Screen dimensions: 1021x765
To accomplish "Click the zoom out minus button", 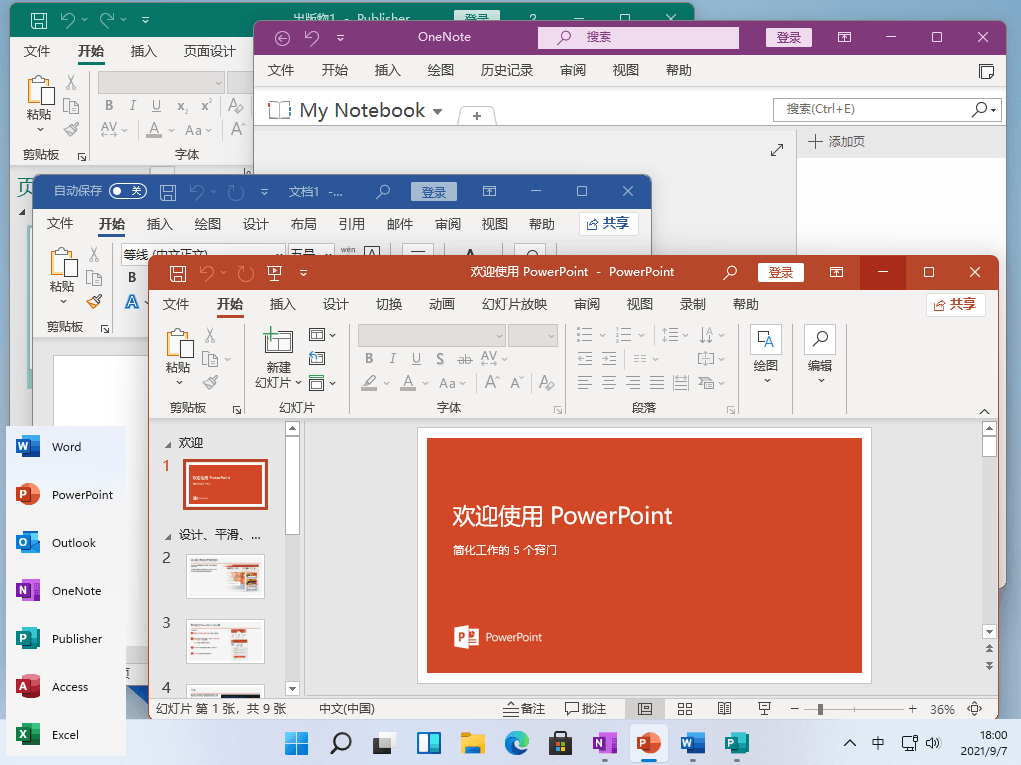I will pos(794,708).
